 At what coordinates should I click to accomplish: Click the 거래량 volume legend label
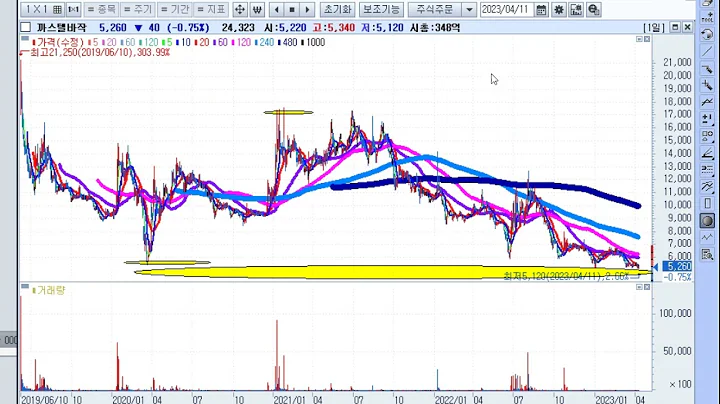coord(51,290)
